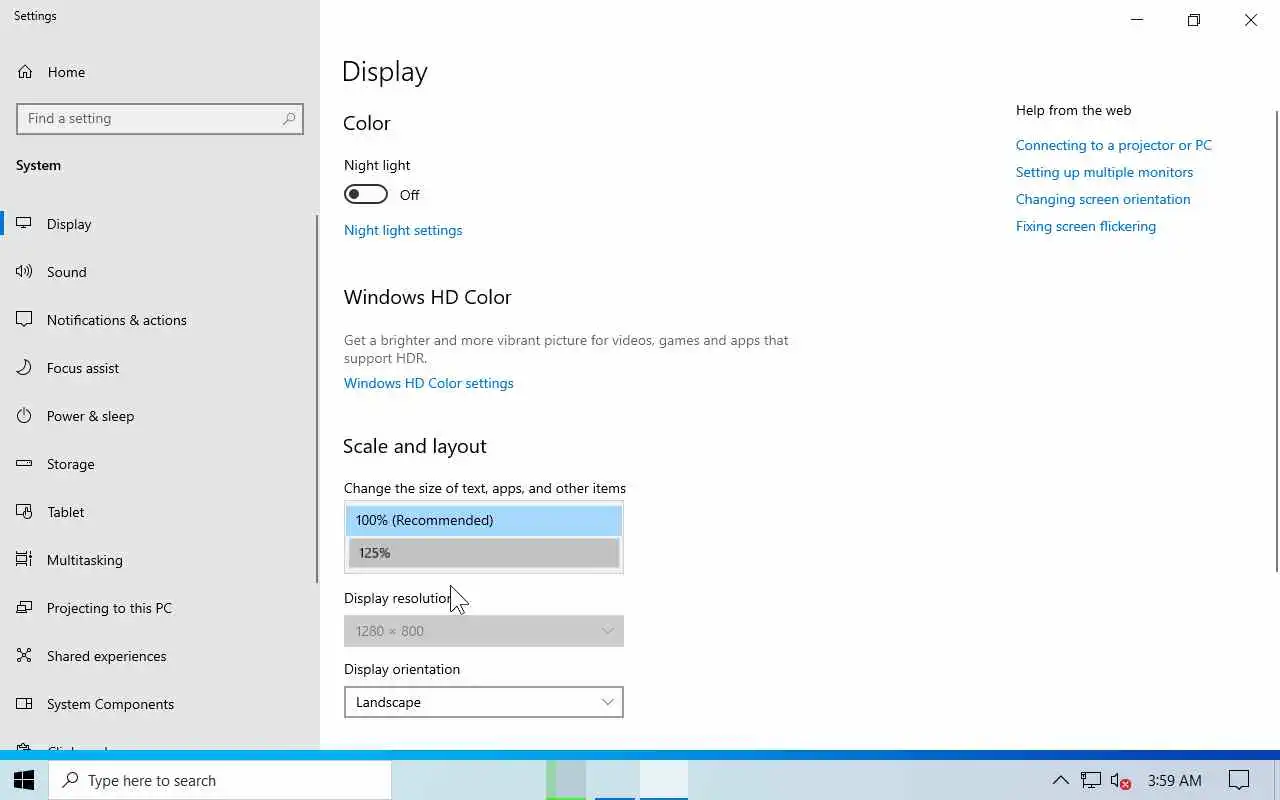Click the 3:59 AM taskbar clock
Image resolution: width=1280 pixels, height=800 pixels.
1175,780
